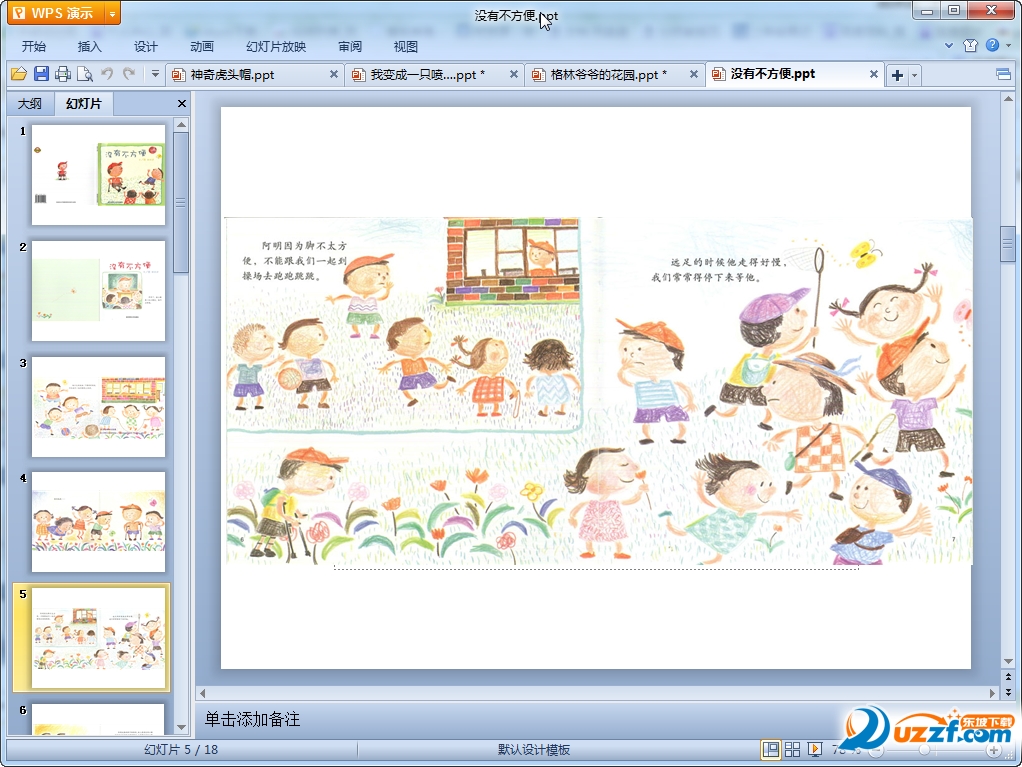Click the open file folder icon
The width and height of the screenshot is (1022, 767).
pos(18,74)
